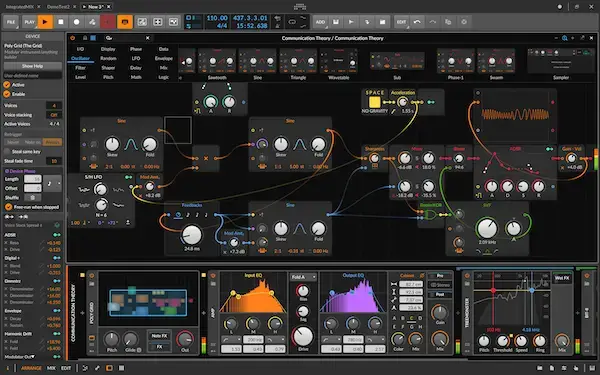The height and width of the screenshot is (375, 600).
Task: Click the SVF filter cutoff knob
Action: [x=487, y=228]
